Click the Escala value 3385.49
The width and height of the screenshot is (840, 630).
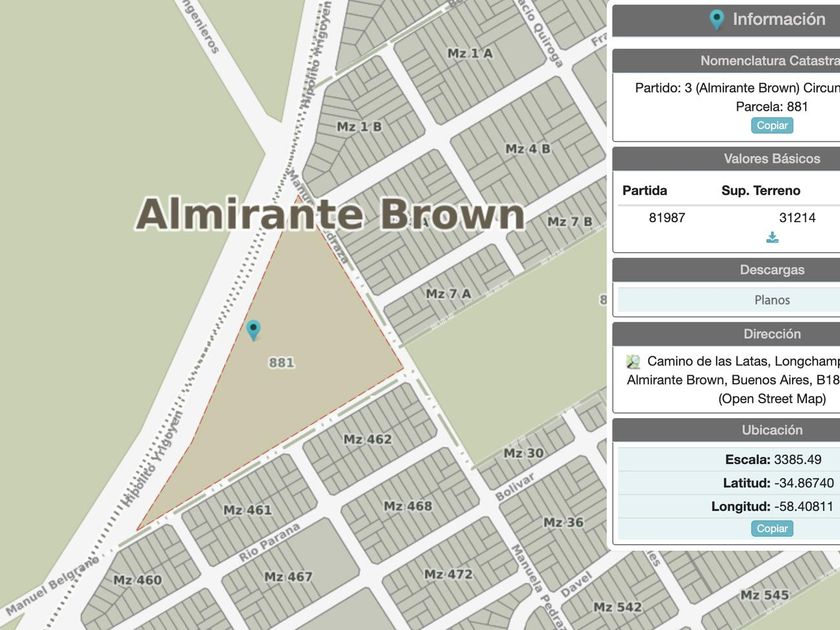point(798,459)
